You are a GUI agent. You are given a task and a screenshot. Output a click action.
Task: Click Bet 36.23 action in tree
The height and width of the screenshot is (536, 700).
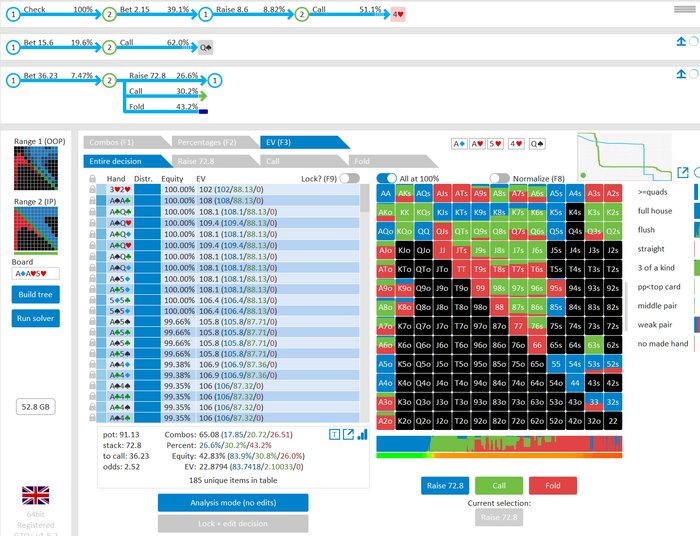pyautogui.click(x=58, y=76)
